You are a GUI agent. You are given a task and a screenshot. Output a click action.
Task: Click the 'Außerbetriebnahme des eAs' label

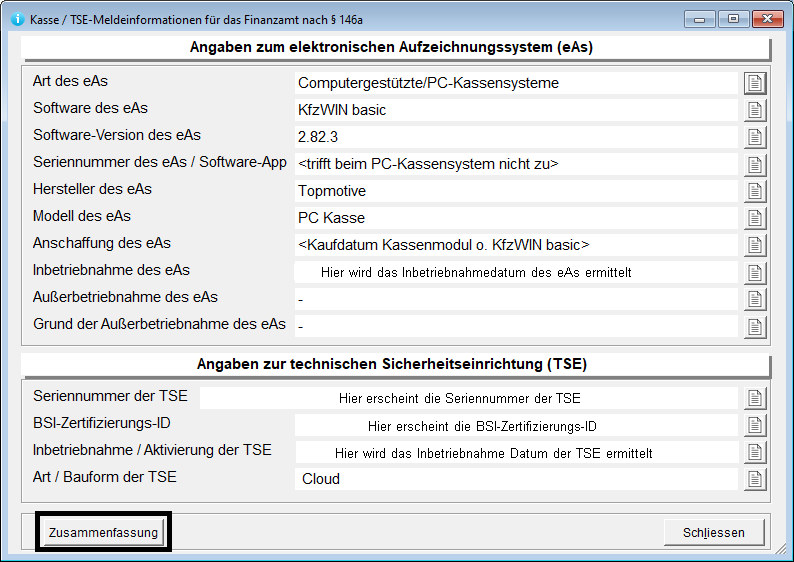126,297
